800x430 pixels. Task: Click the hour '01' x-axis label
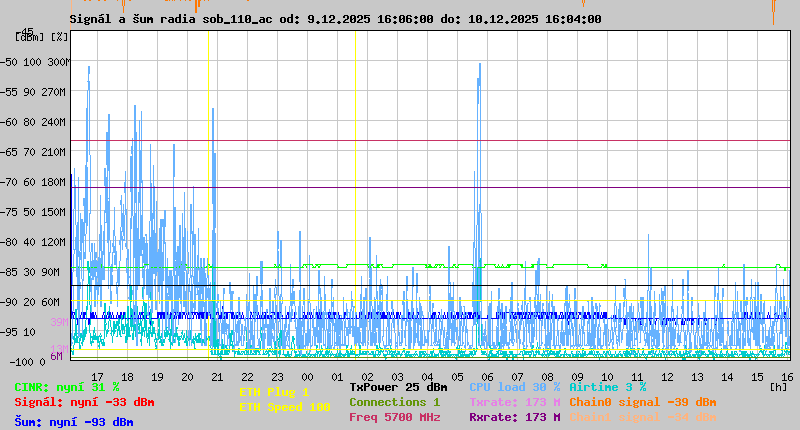[x=337, y=377]
